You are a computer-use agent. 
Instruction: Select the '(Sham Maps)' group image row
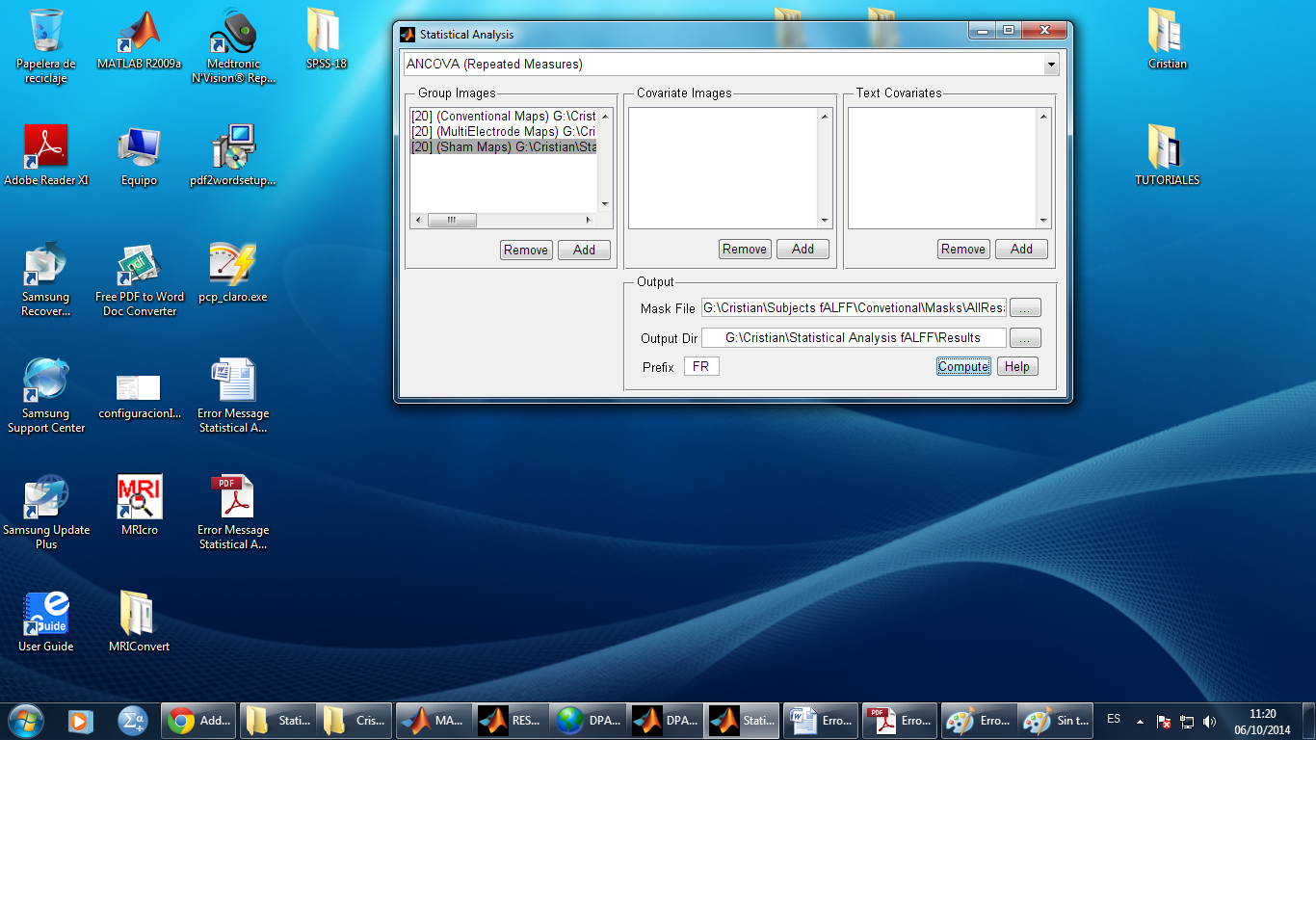pyautogui.click(x=504, y=146)
